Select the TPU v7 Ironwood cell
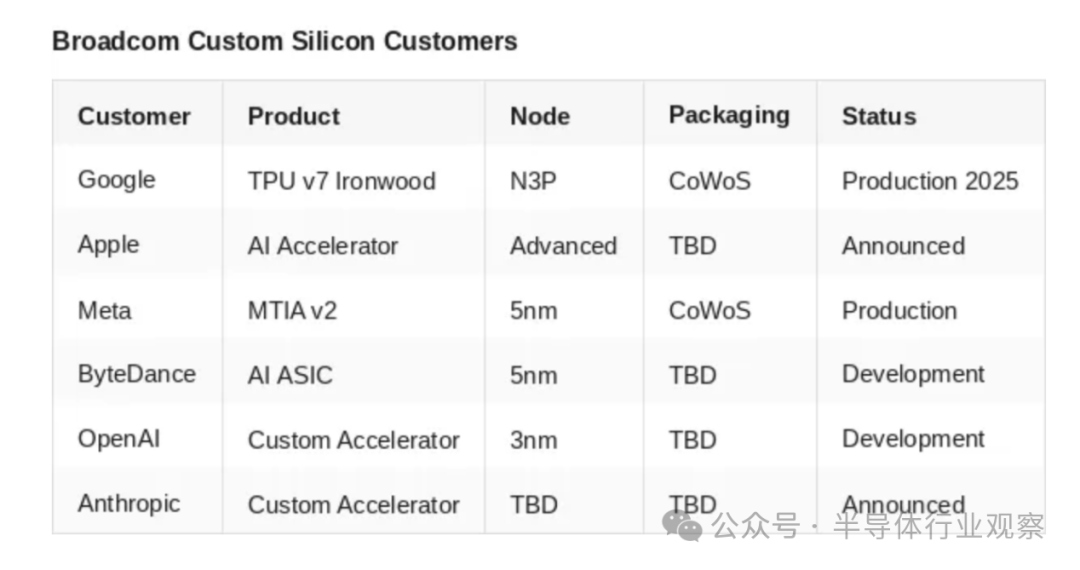 [342, 181]
